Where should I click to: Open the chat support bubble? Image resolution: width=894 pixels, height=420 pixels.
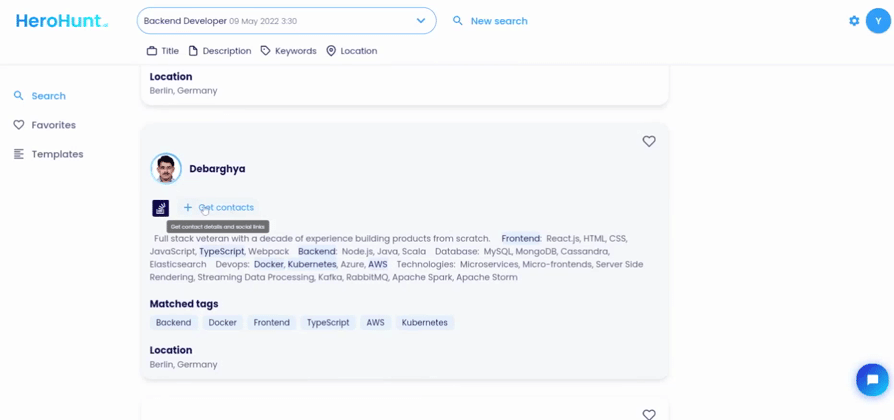click(872, 380)
